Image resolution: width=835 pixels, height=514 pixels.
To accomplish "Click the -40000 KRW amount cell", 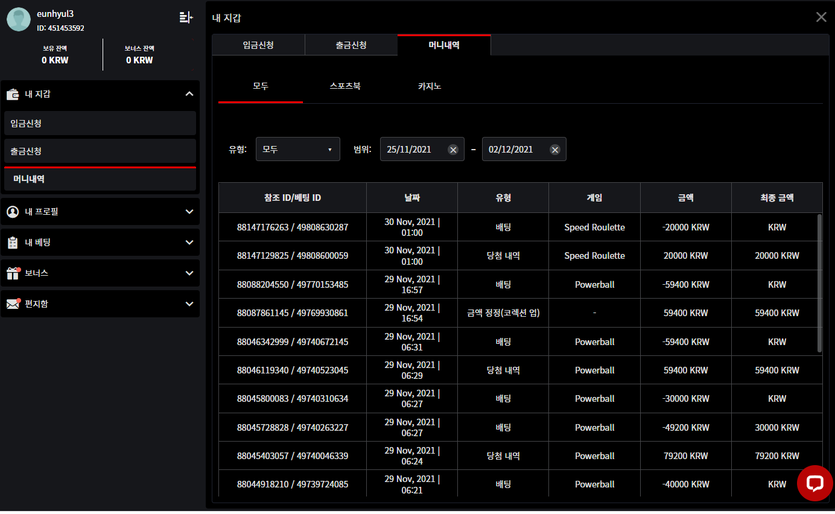I will (x=686, y=485).
